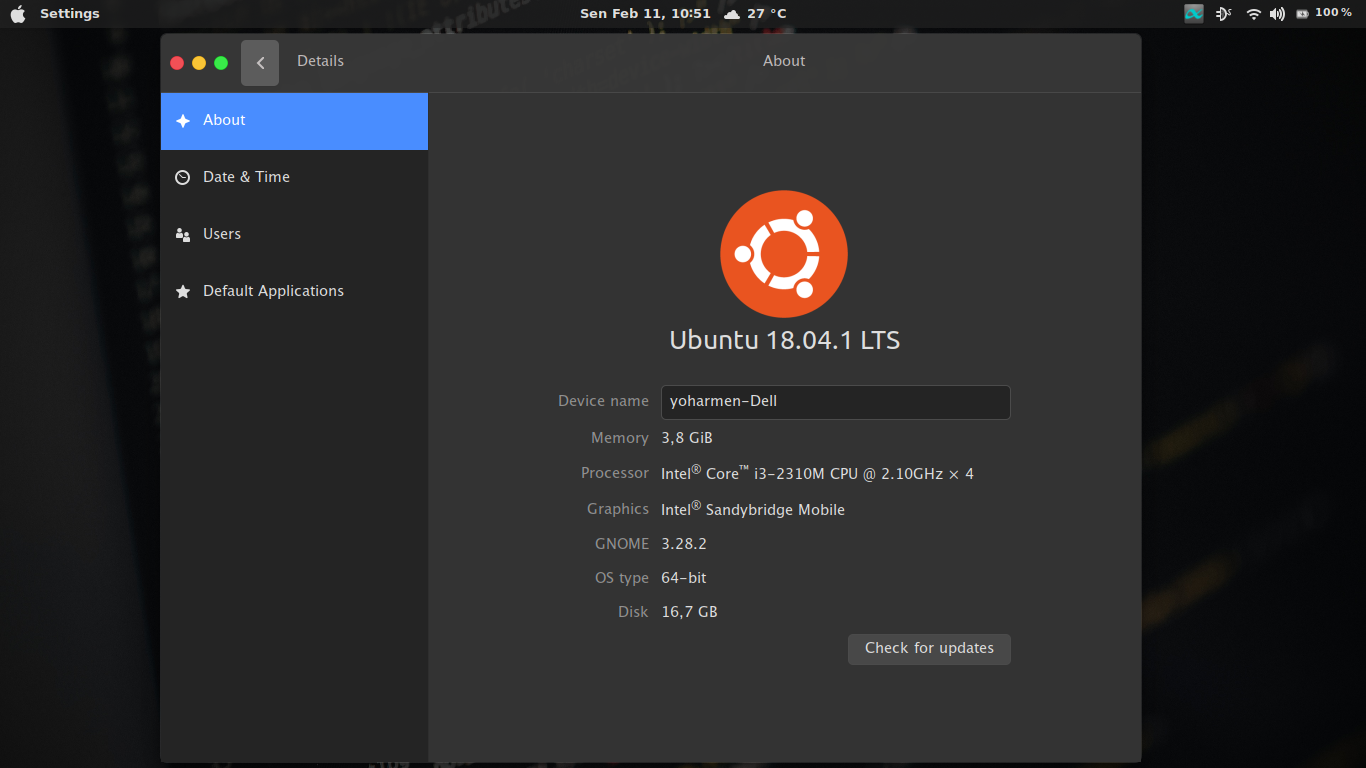Click Check for updates button
Image resolution: width=1366 pixels, height=768 pixels.
[929, 649]
